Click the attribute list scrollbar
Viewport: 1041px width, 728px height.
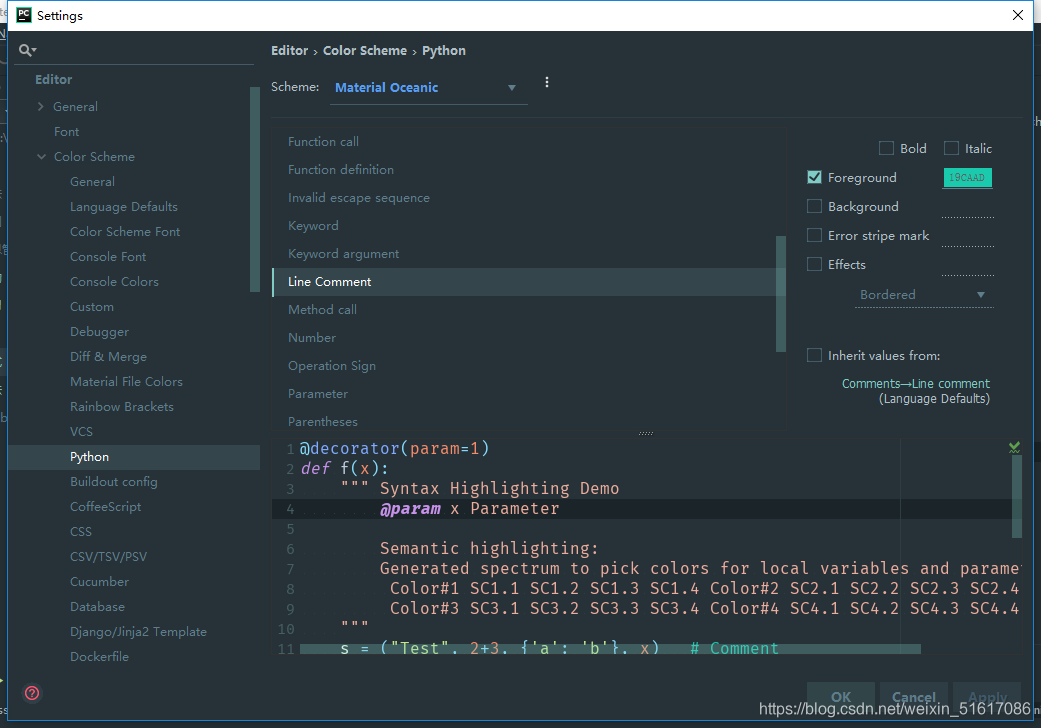[781, 294]
